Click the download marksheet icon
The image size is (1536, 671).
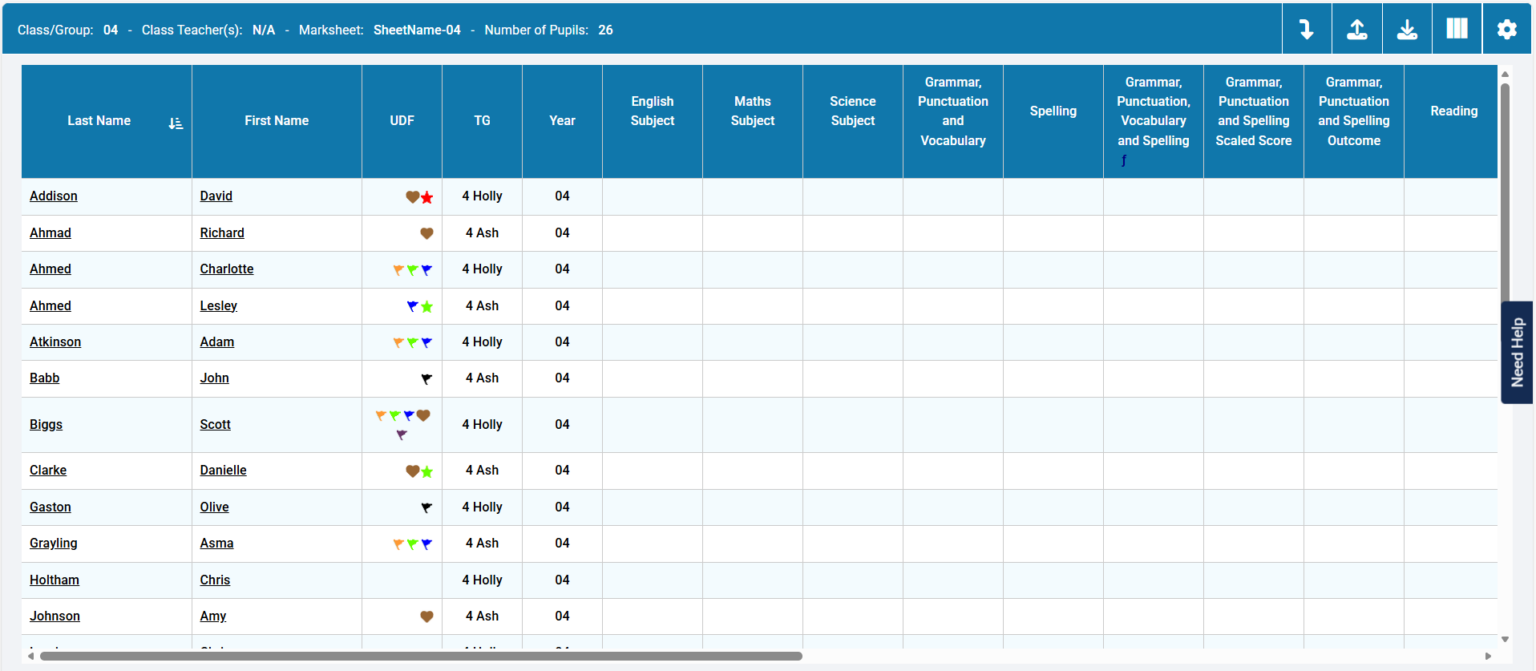[x=1407, y=28]
